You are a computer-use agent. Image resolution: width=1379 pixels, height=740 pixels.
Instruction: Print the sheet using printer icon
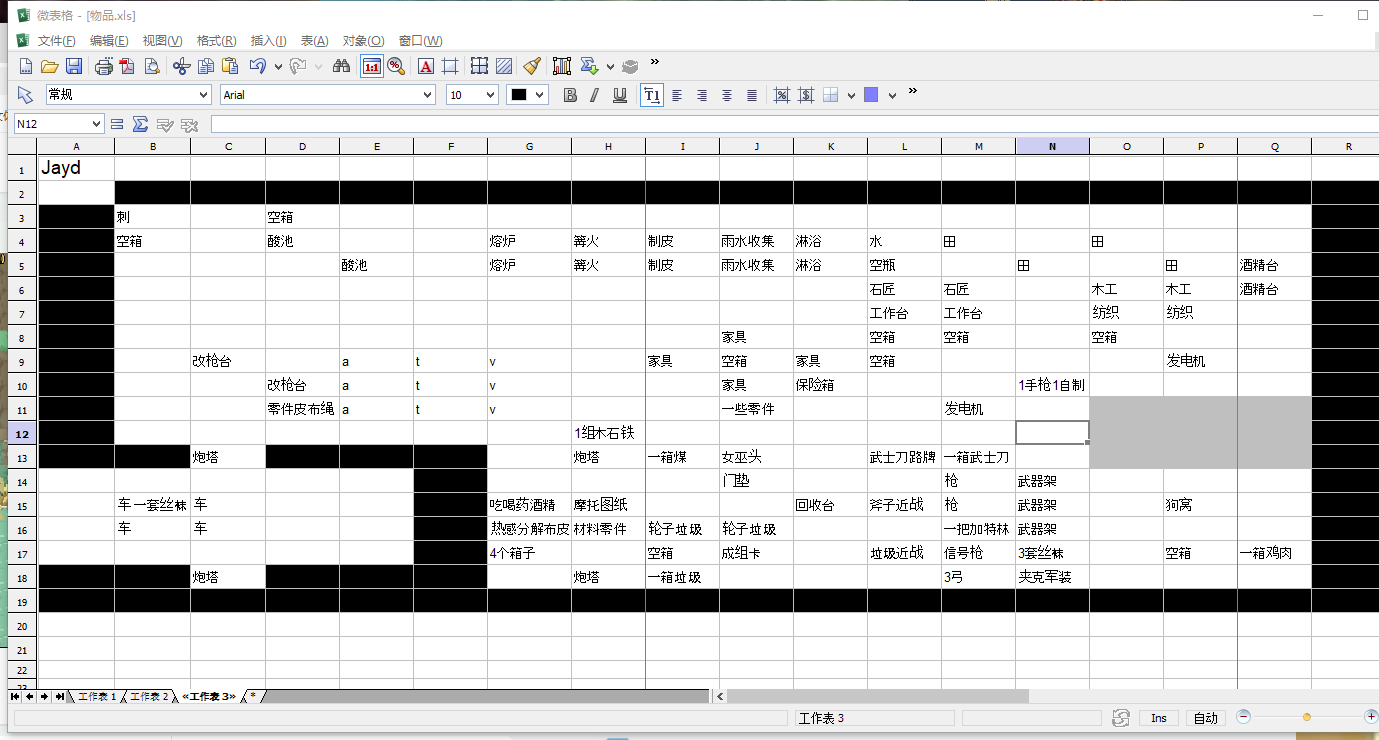(104, 66)
